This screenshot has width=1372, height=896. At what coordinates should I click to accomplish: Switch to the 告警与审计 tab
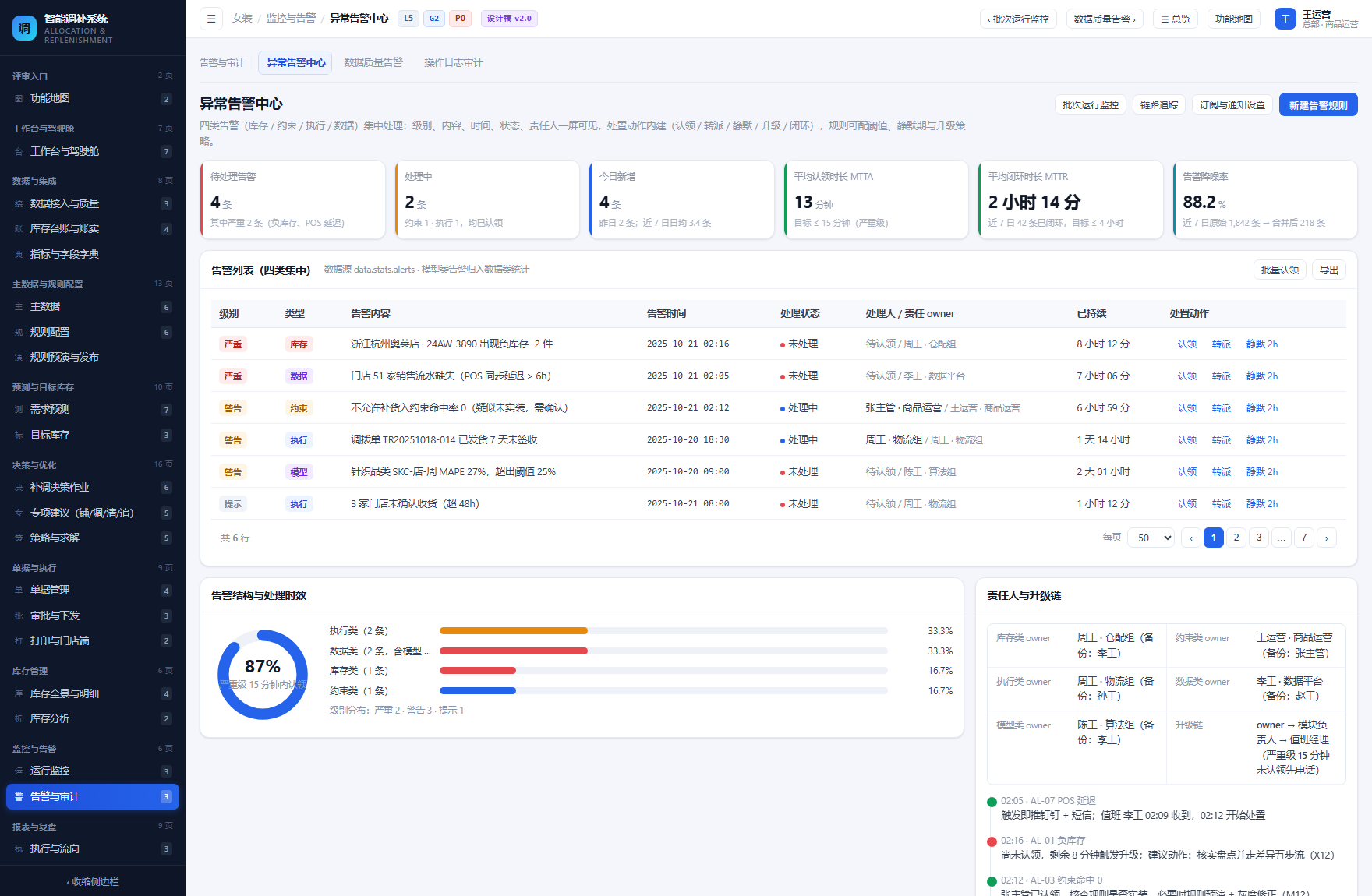[x=222, y=63]
